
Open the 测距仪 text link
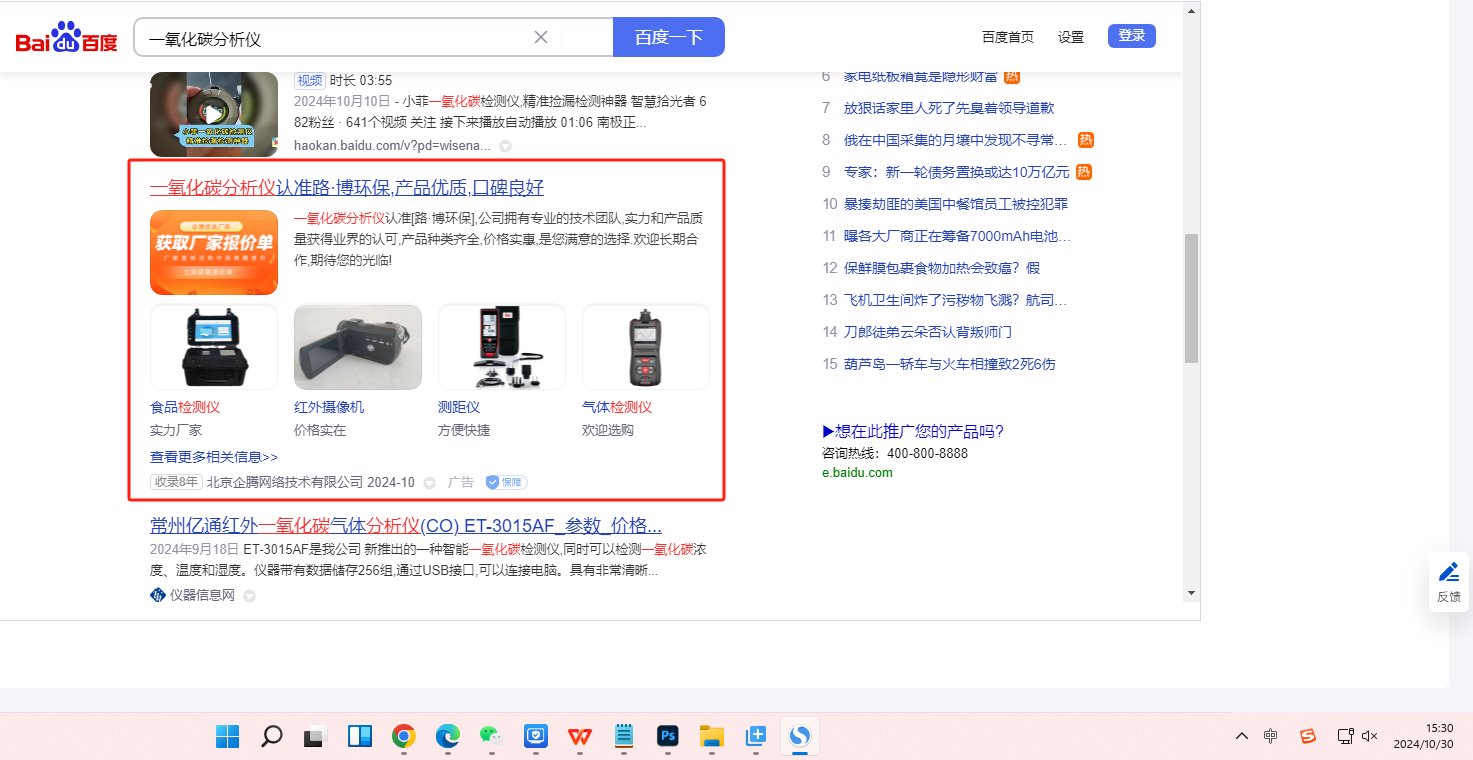(x=459, y=408)
